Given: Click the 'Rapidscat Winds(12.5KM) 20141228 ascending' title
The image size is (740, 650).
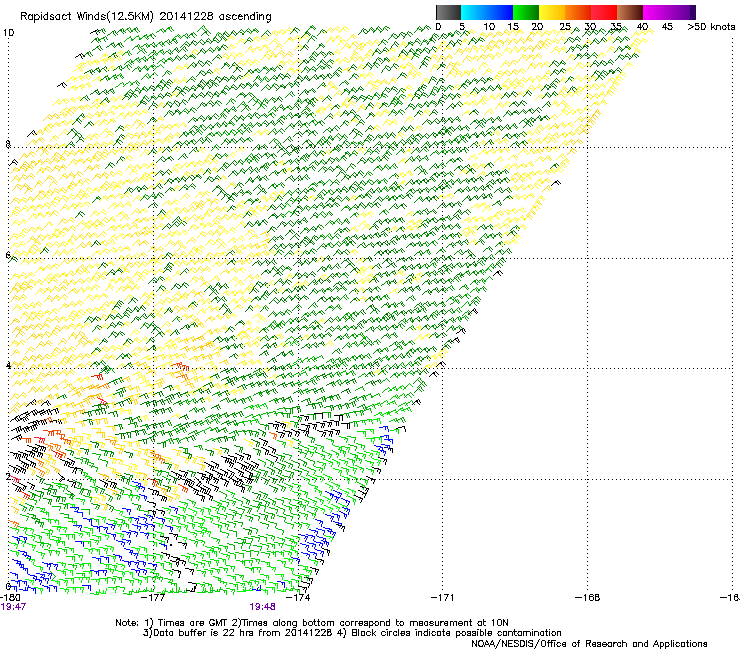Looking at the screenshot, I should (146, 17).
